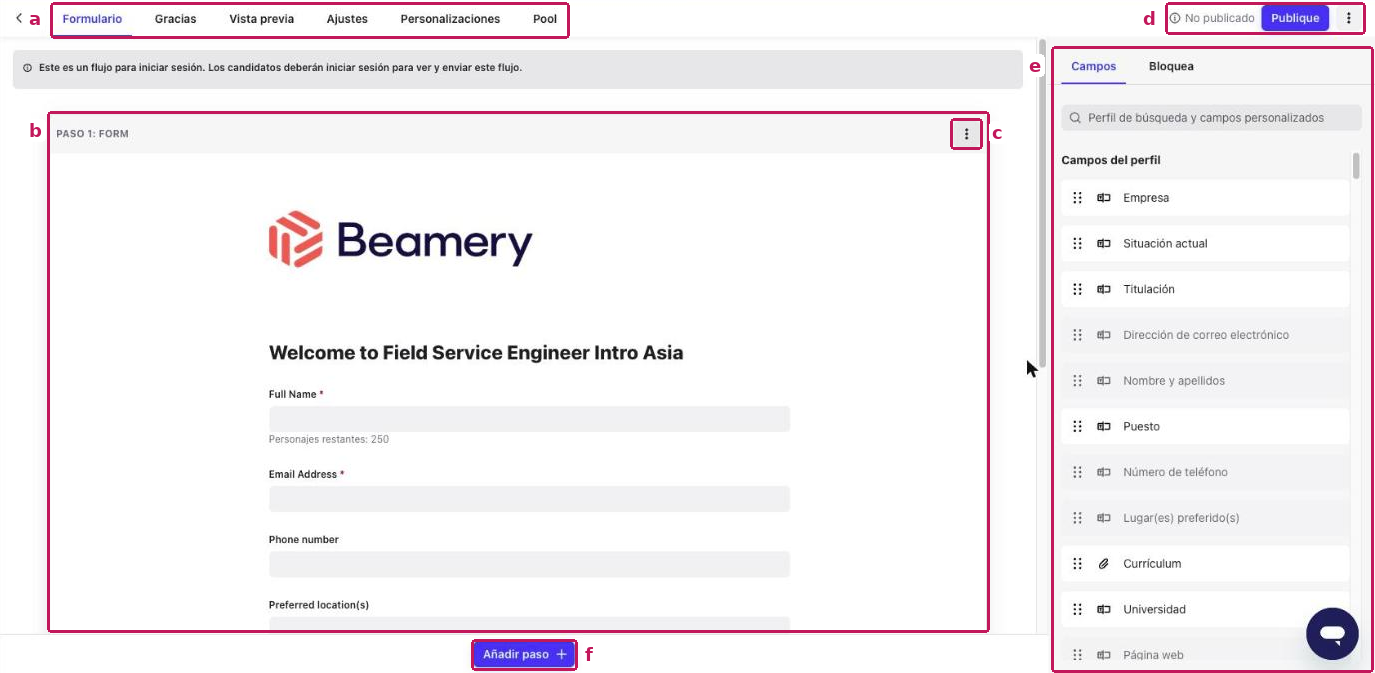Click the search magnifier icon in fields panel
The height and width of the screenshot is (673, 1375).
pyautogui.click(x=1075, y=118)
